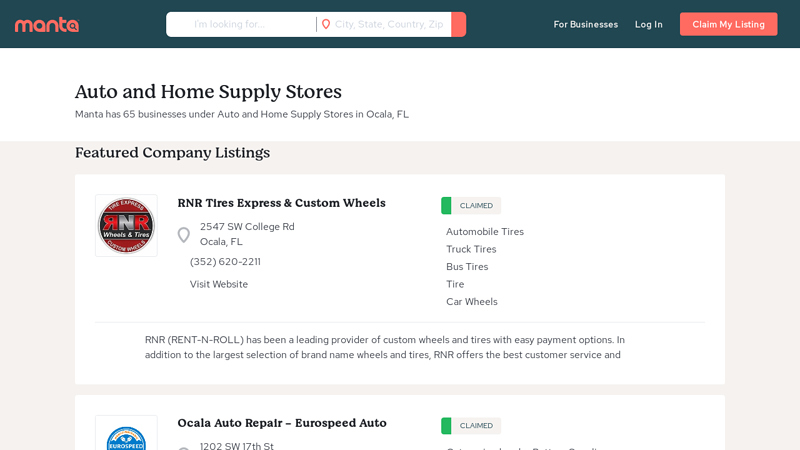The image size is (800, 450).
Task: Focus the "I'm looking for..." search field
Action: tap(241, 24)
